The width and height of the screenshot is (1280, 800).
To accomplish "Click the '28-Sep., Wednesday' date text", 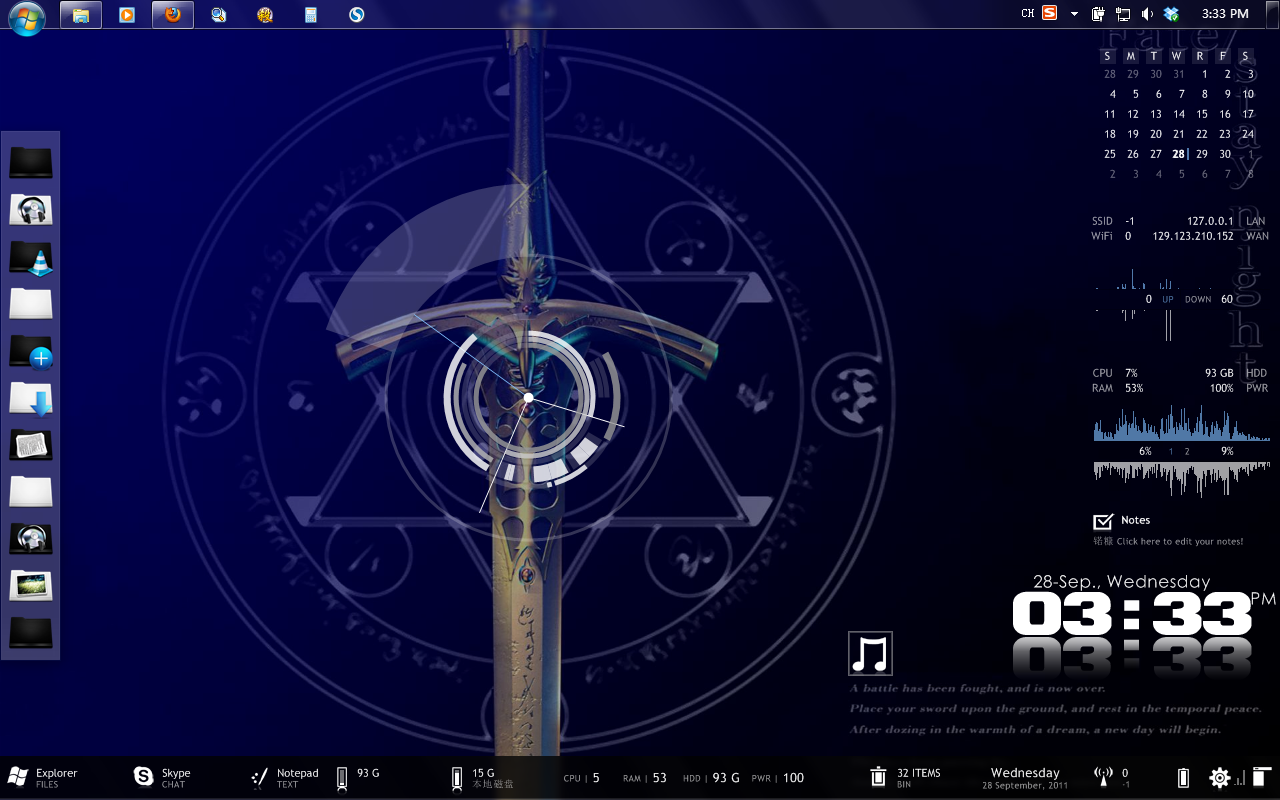I will (x=1121, y=581).
